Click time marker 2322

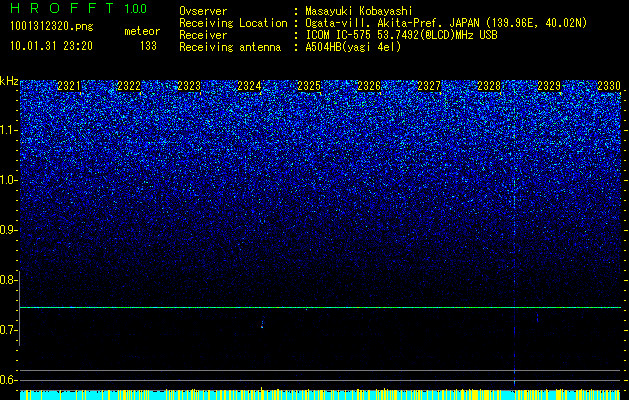[x=129, y=86]
